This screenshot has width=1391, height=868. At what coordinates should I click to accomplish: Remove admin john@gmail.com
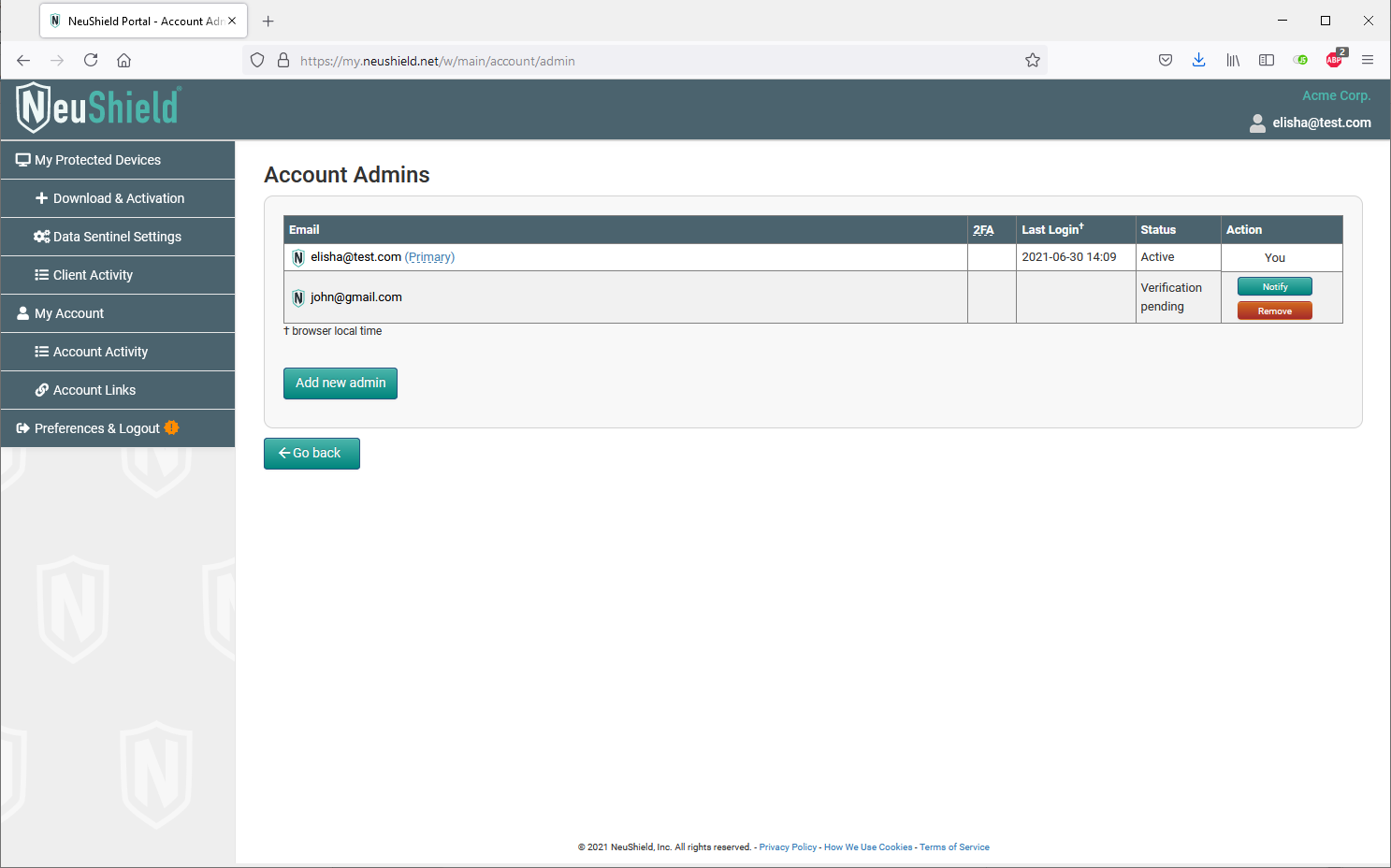tap(1274, 311)
